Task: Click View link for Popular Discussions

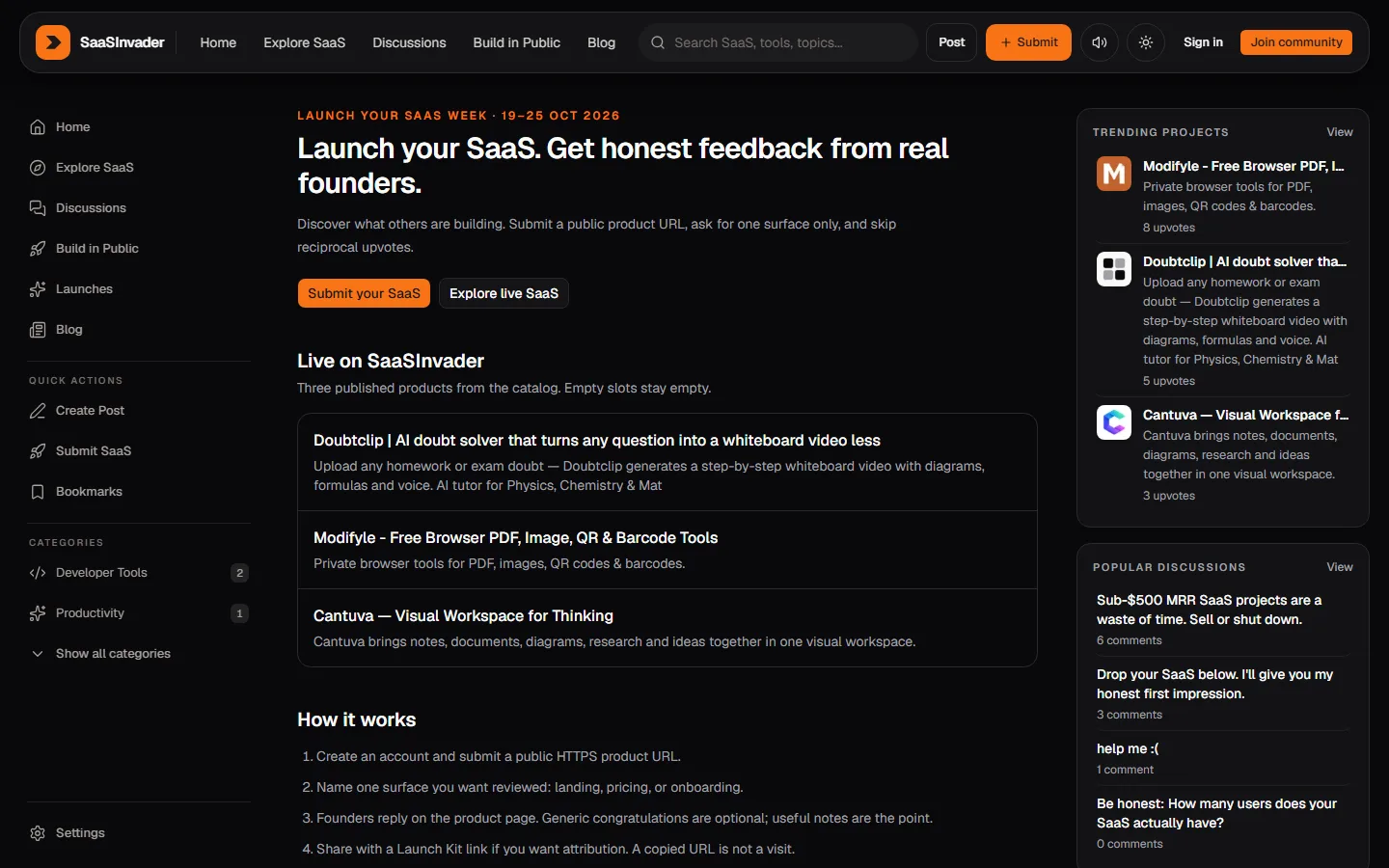Action: pos(1340,567)
